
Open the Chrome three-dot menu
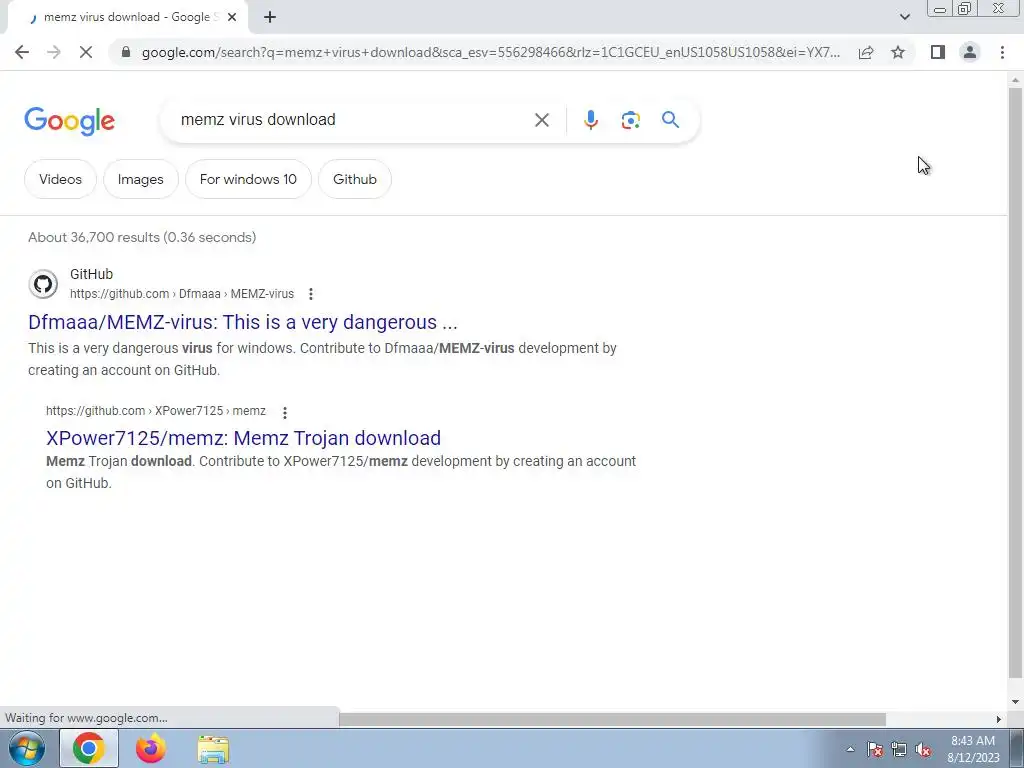[1002, 52]
